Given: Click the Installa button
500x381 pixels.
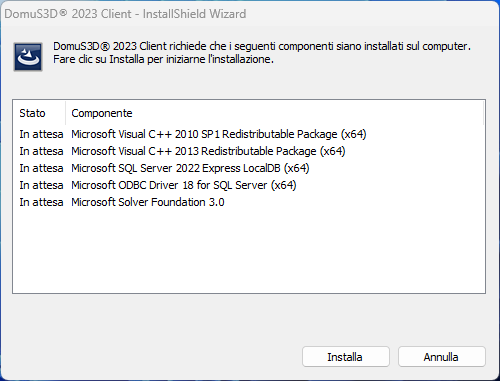Looking at the screenshot, I should tap(346, 357).
